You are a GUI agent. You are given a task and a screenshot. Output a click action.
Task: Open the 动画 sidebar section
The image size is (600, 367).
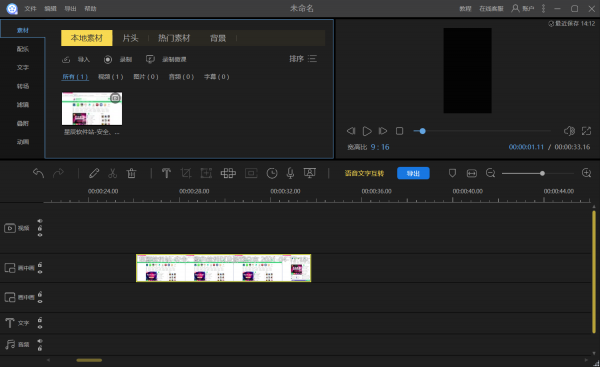point(23,142)
